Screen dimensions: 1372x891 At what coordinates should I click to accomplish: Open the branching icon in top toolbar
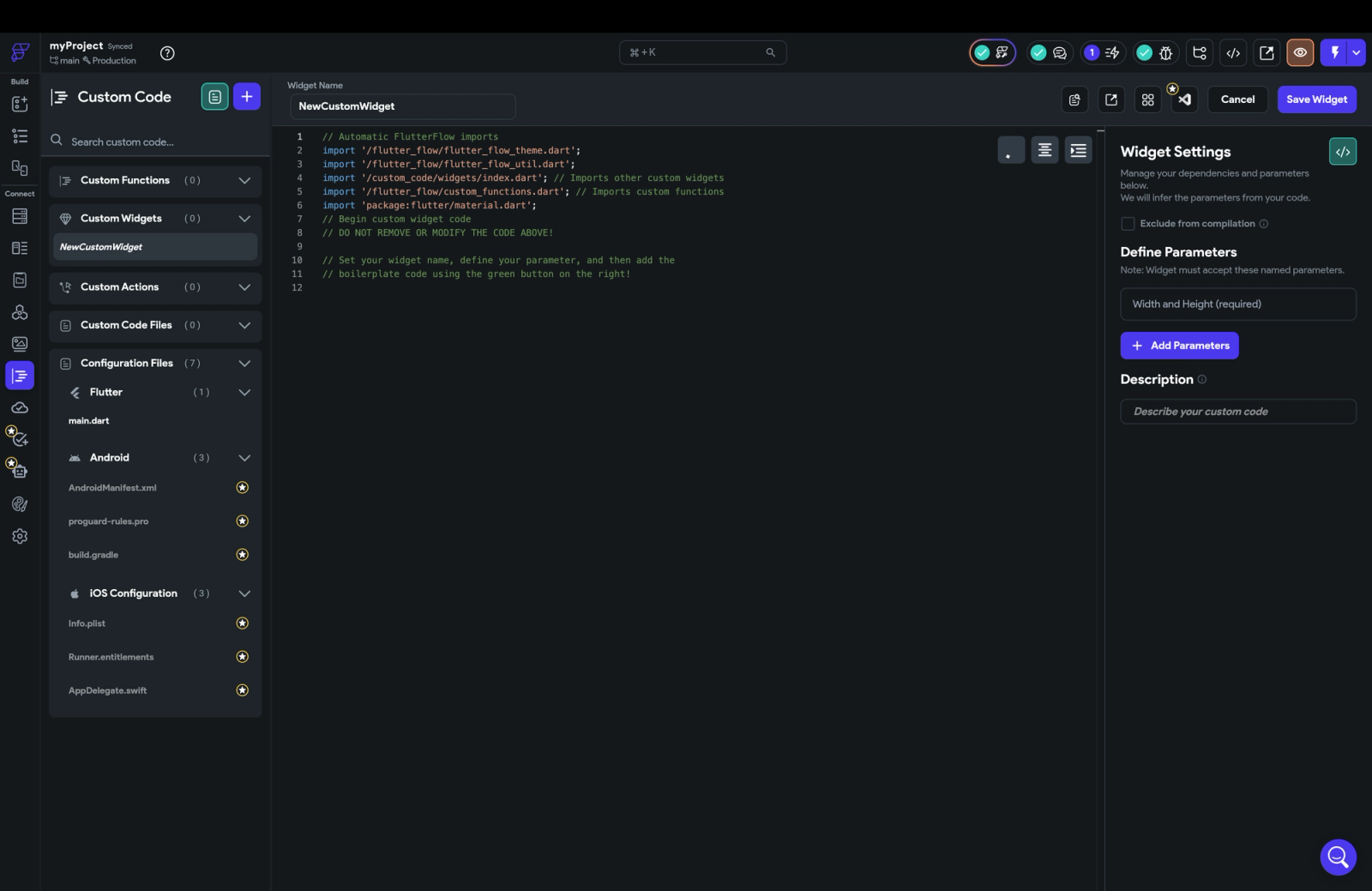(1200, 53)
